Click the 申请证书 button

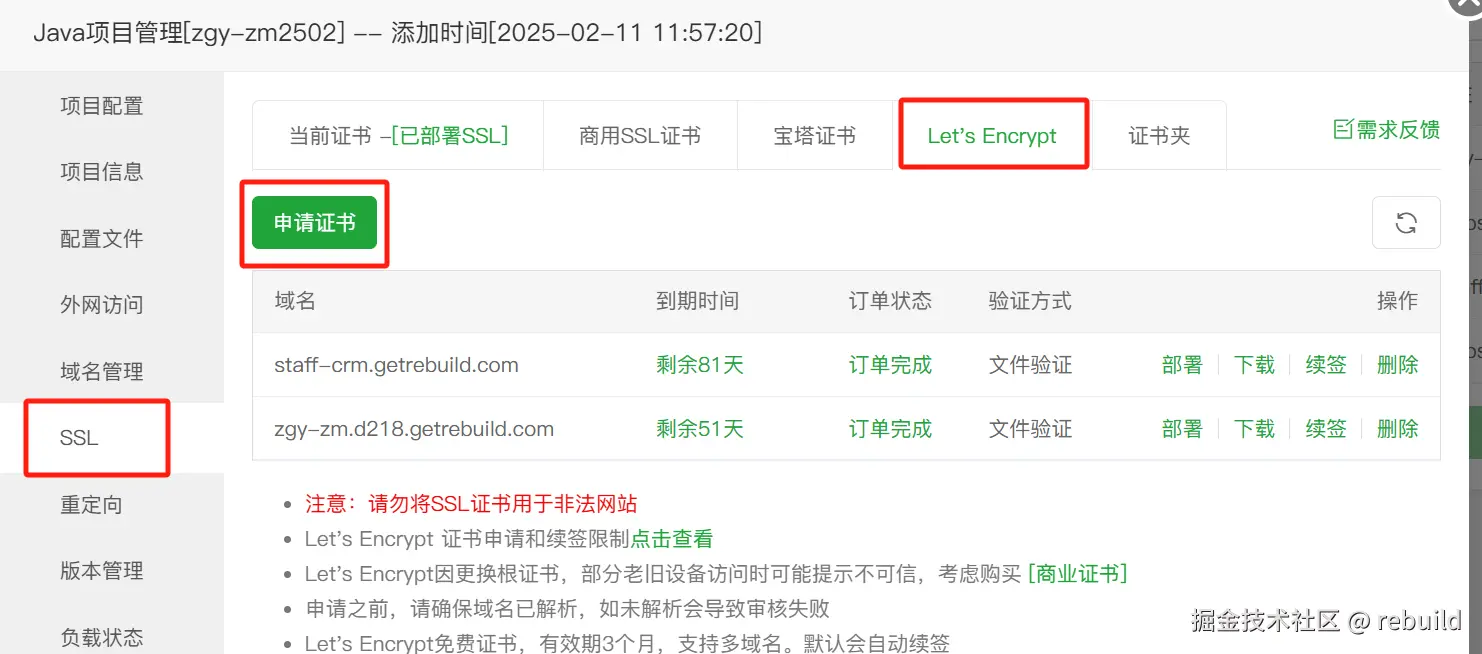pos(314,222)
